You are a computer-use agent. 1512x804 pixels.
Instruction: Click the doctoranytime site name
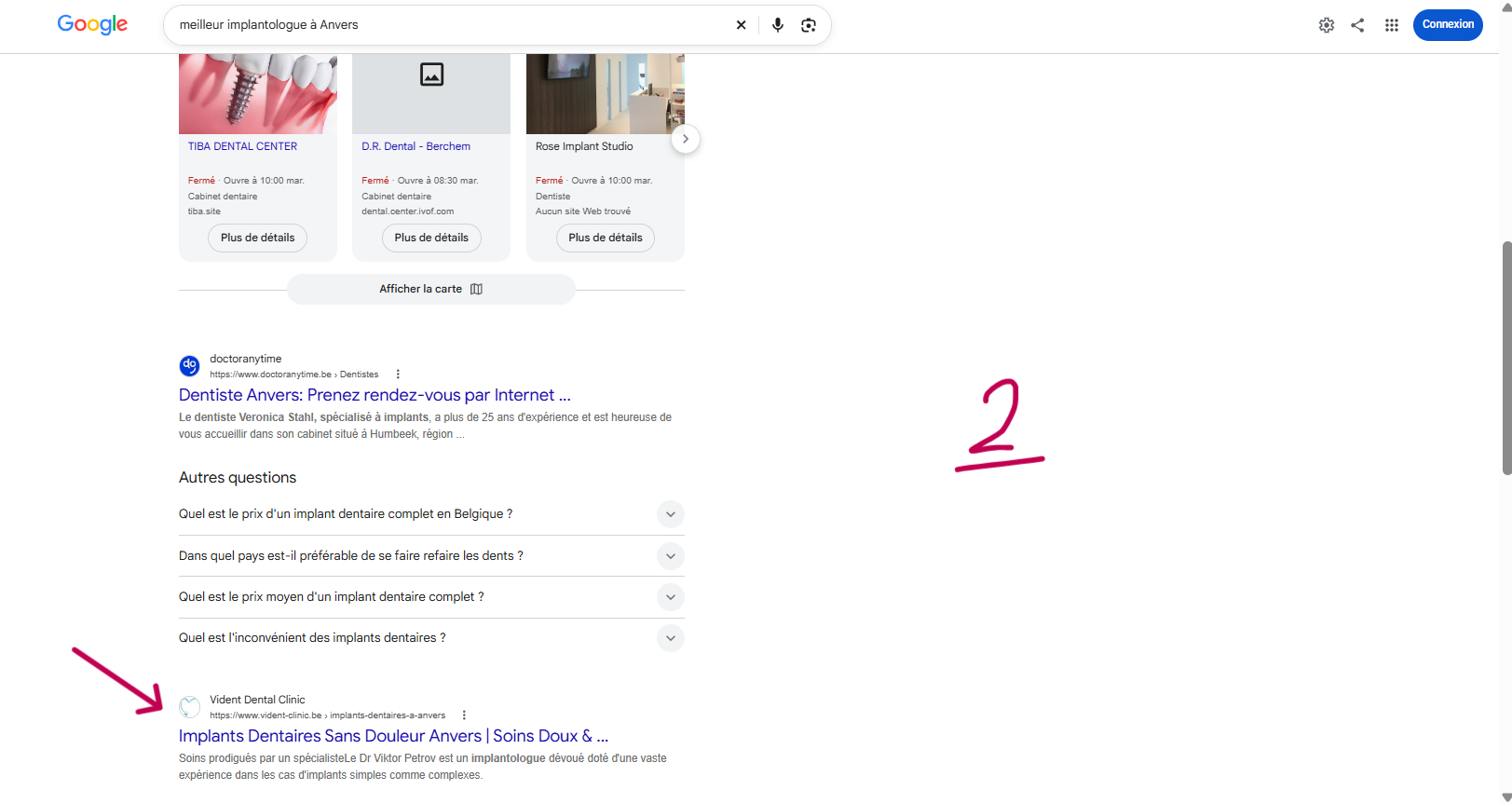[x=245, y=359]
